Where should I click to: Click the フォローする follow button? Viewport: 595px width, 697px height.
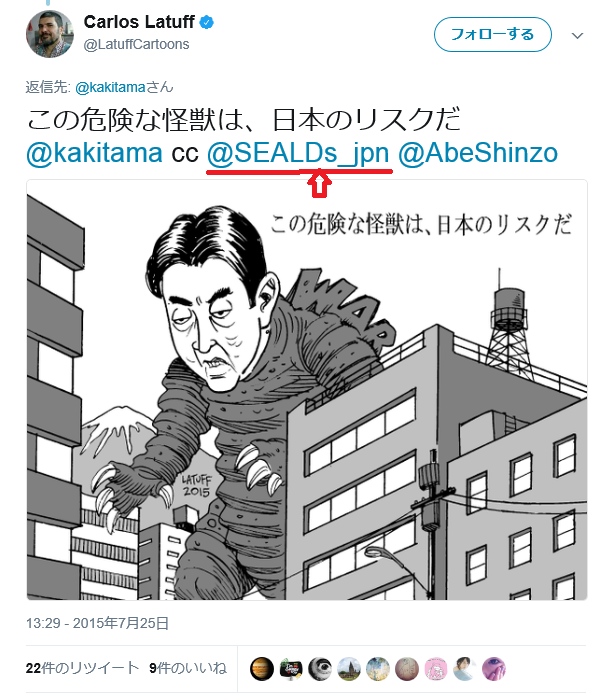(x=493, y=34)
